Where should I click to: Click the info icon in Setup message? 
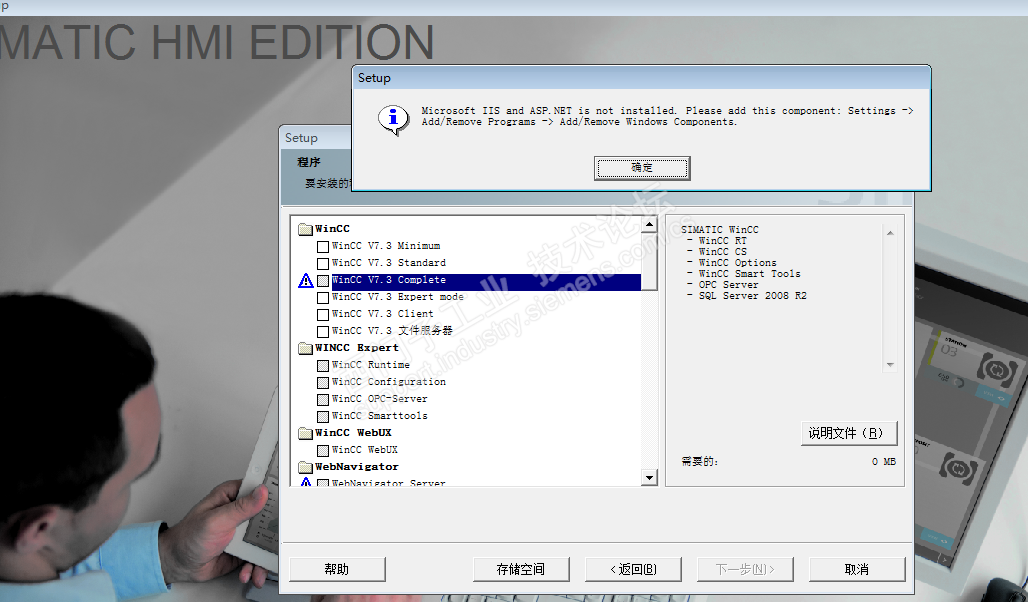(x=393, y=119)
